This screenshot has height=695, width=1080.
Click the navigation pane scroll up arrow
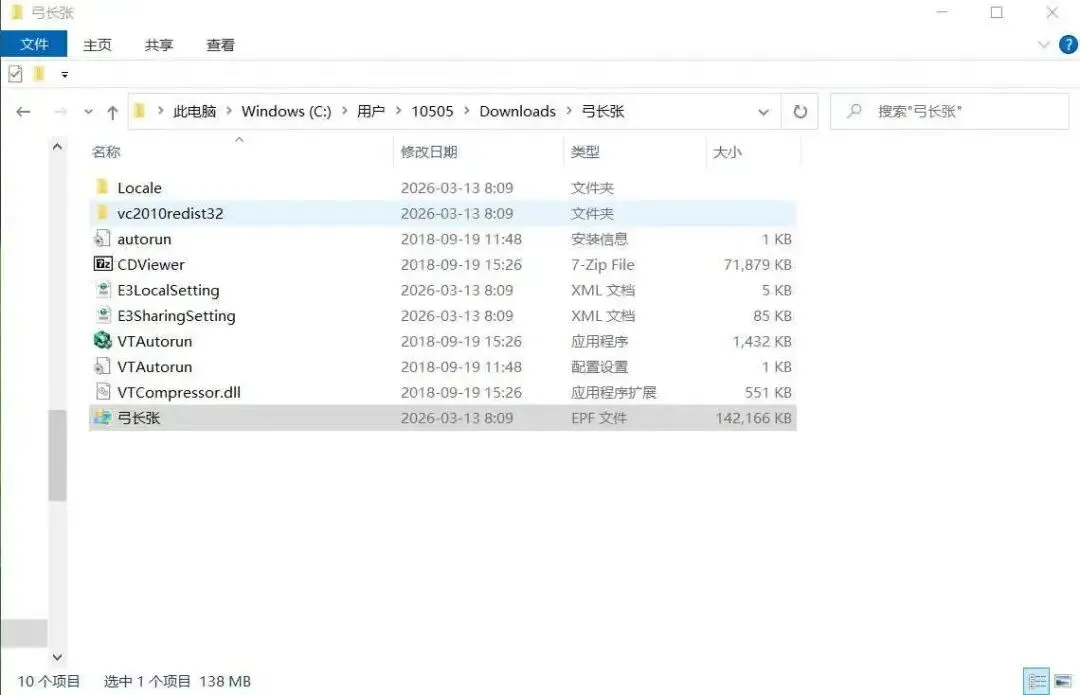(x=57, y=146)
